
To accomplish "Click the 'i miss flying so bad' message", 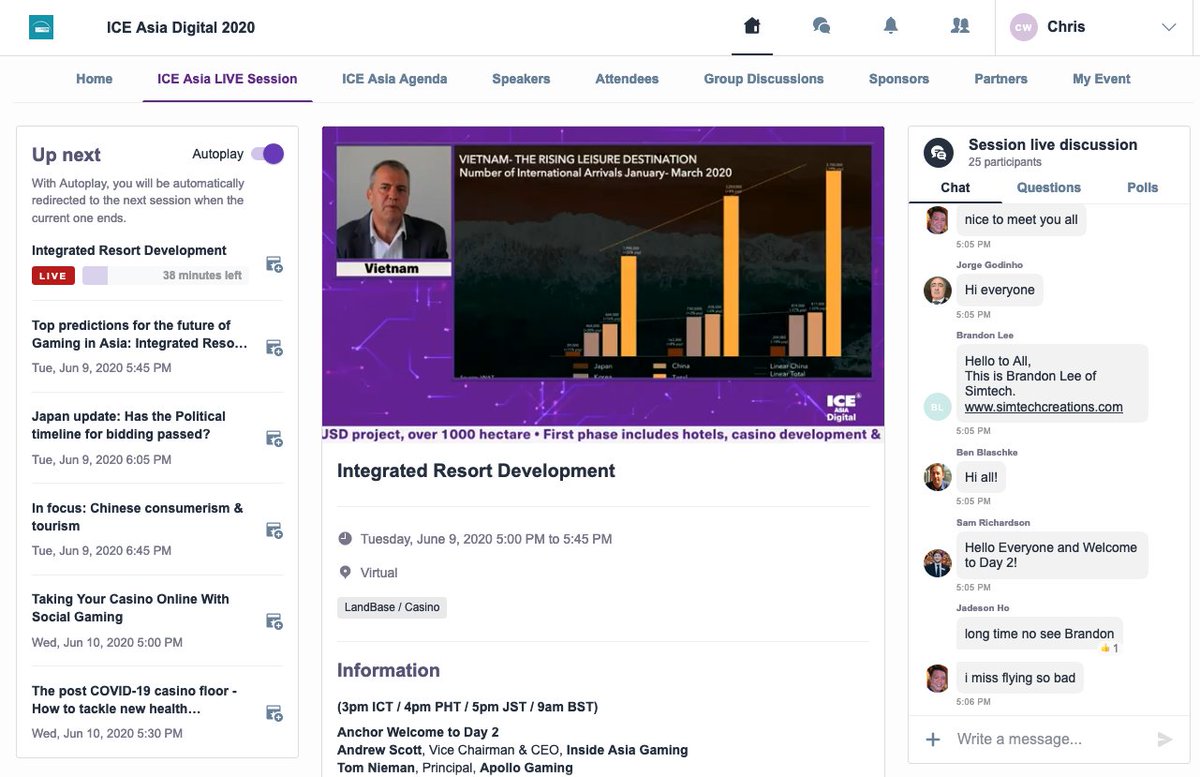I will (1020, 678).
